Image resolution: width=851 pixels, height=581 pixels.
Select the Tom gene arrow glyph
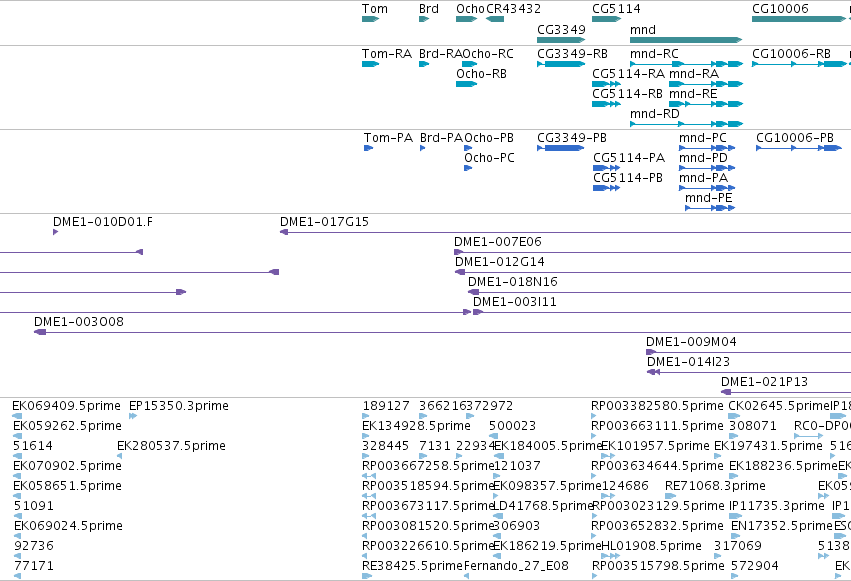[x=371, y=20]
